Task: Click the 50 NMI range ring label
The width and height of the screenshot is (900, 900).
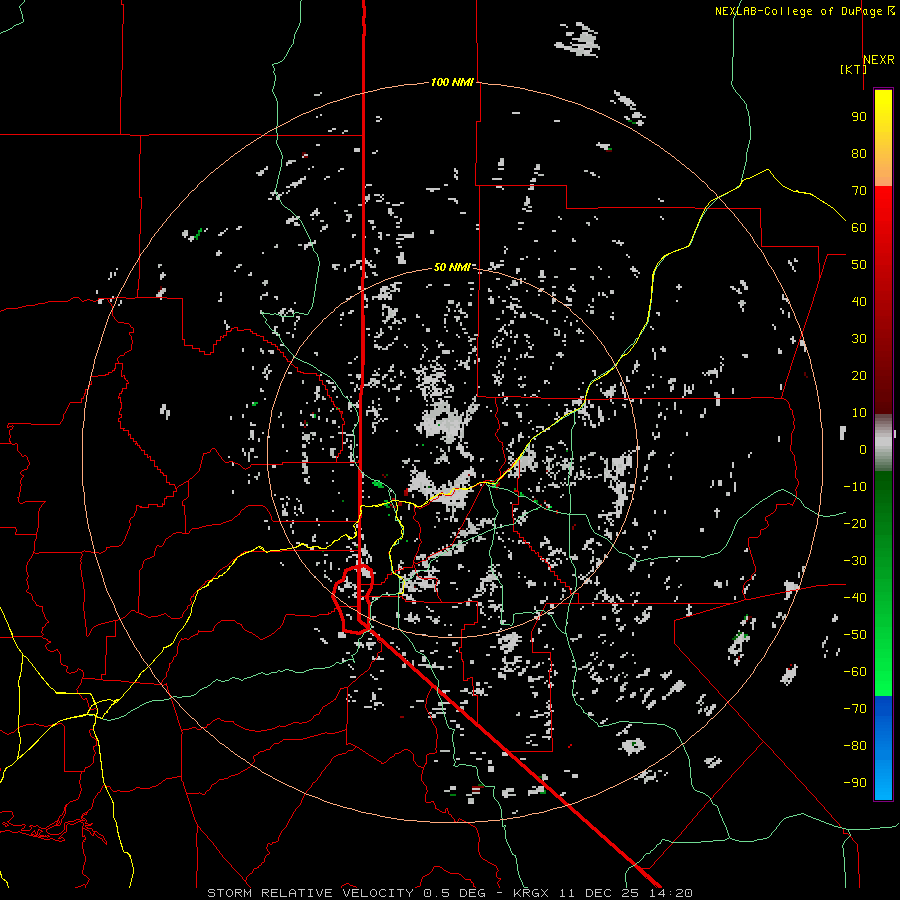Action: pos(452,267)
